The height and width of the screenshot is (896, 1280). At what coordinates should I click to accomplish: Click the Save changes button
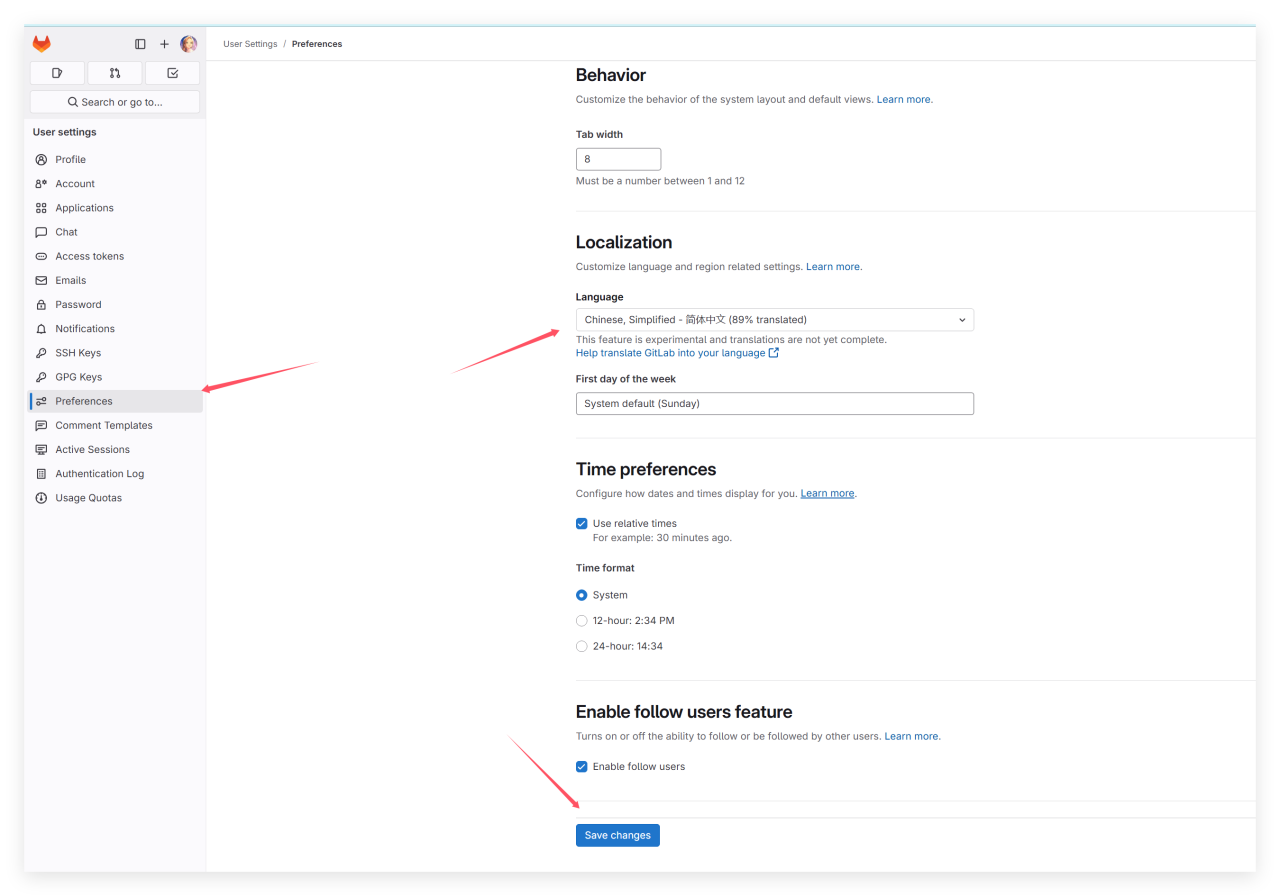click(x=618, y=835)
